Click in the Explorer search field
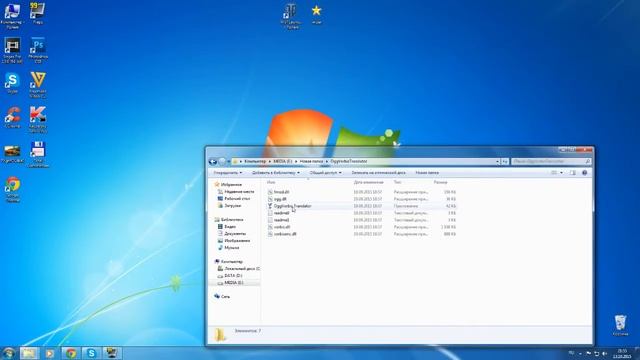Screen dimensions: 640x360 551,162
